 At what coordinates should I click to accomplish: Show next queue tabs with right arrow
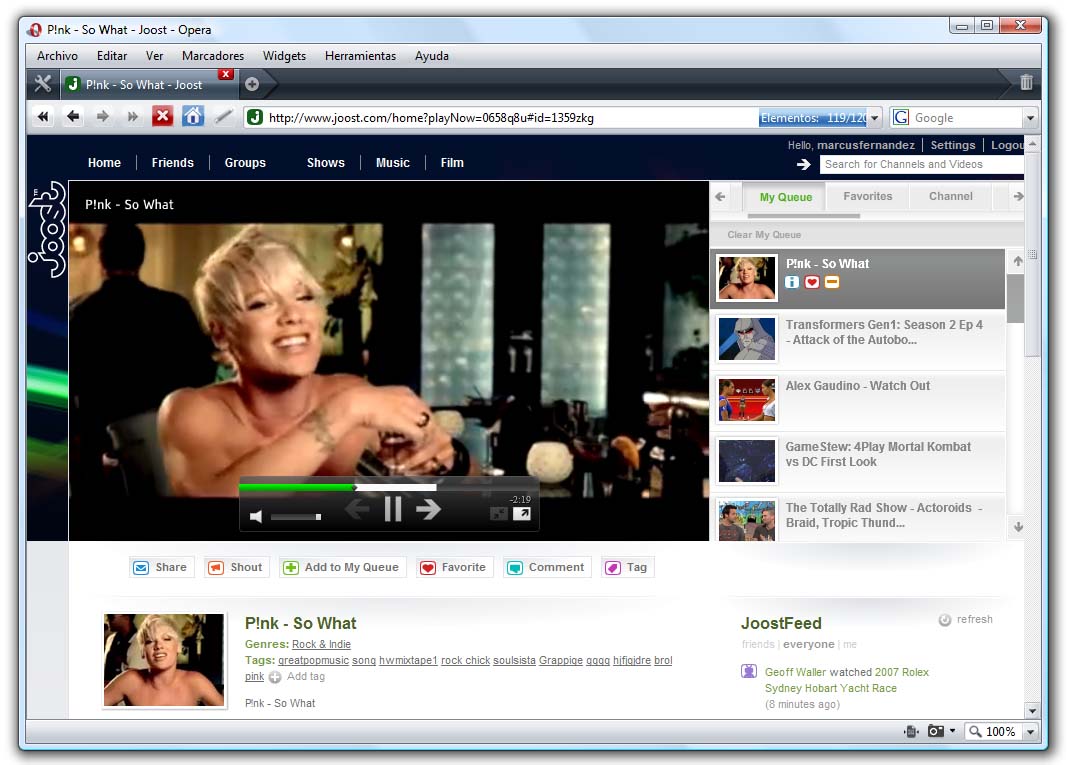[1018, 196]
